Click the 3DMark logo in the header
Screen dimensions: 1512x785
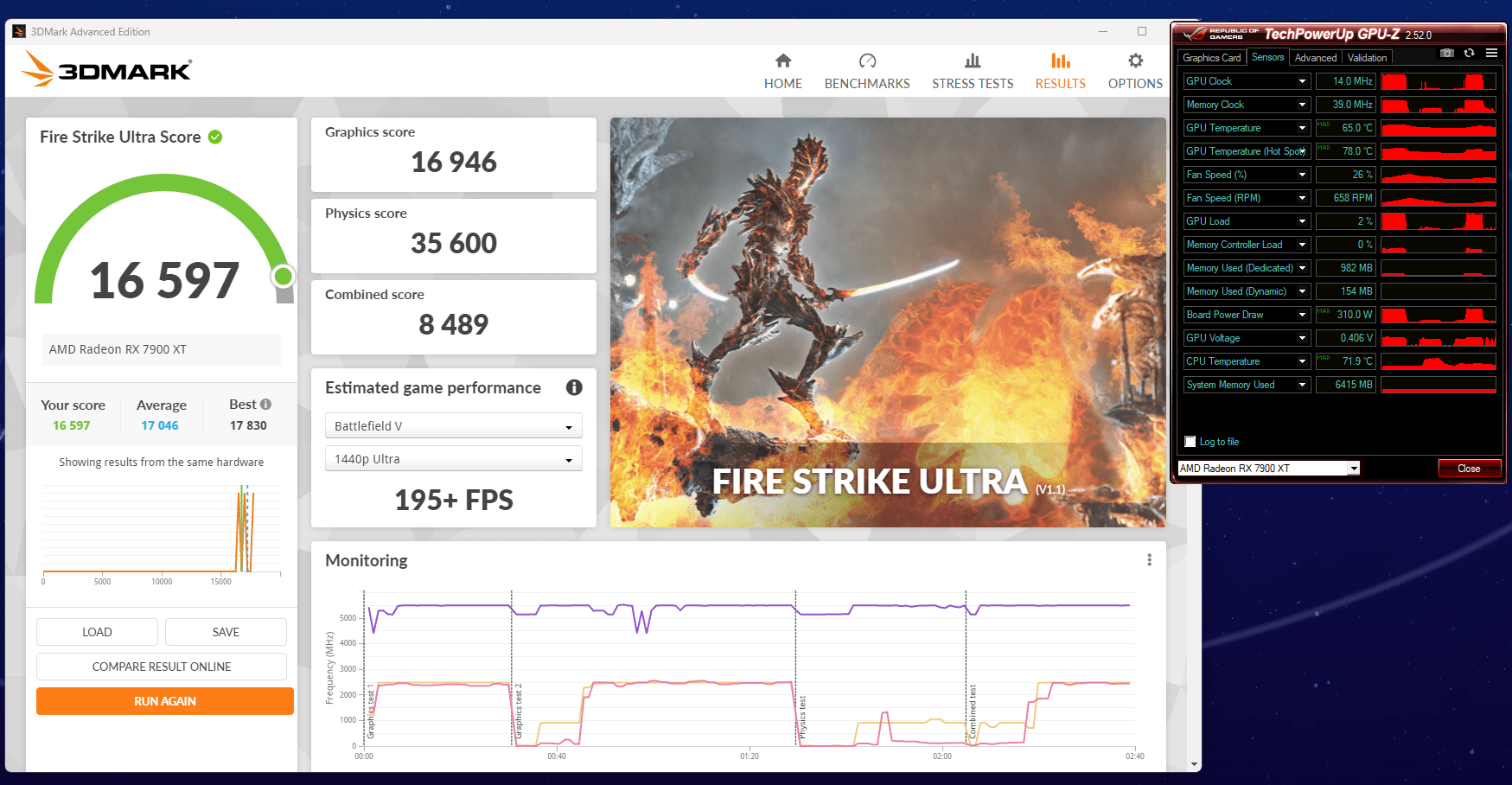point(107,69)
